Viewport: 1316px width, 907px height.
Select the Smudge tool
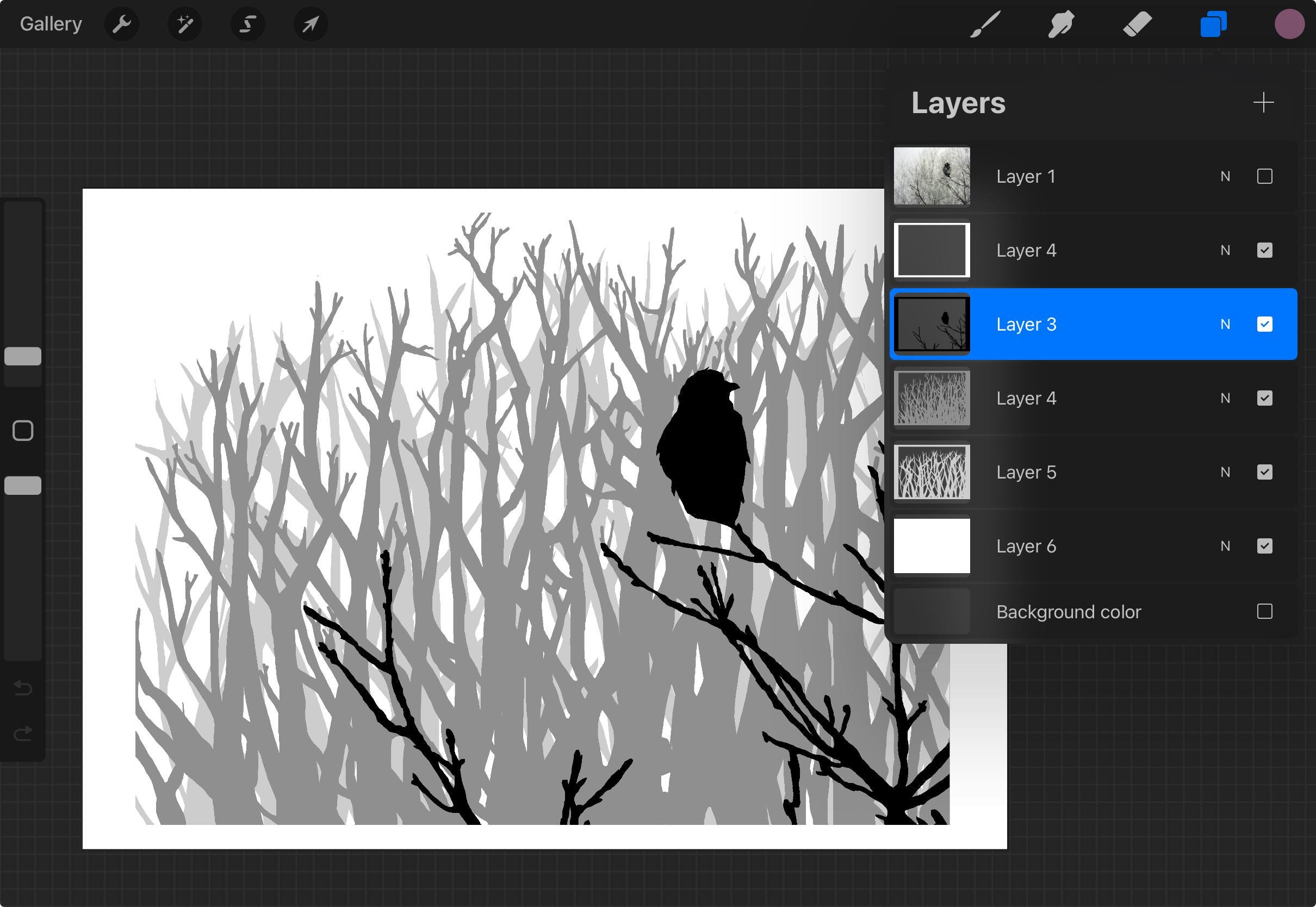[1060, 24]
